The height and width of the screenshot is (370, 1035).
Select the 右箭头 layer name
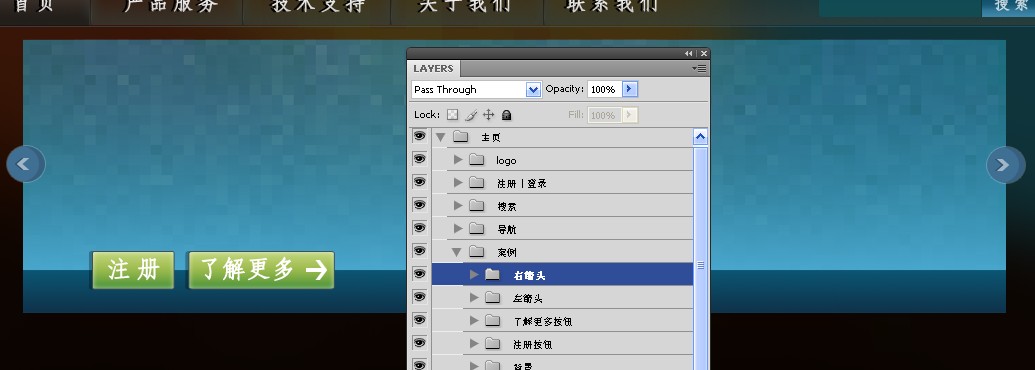click(529, 275)
